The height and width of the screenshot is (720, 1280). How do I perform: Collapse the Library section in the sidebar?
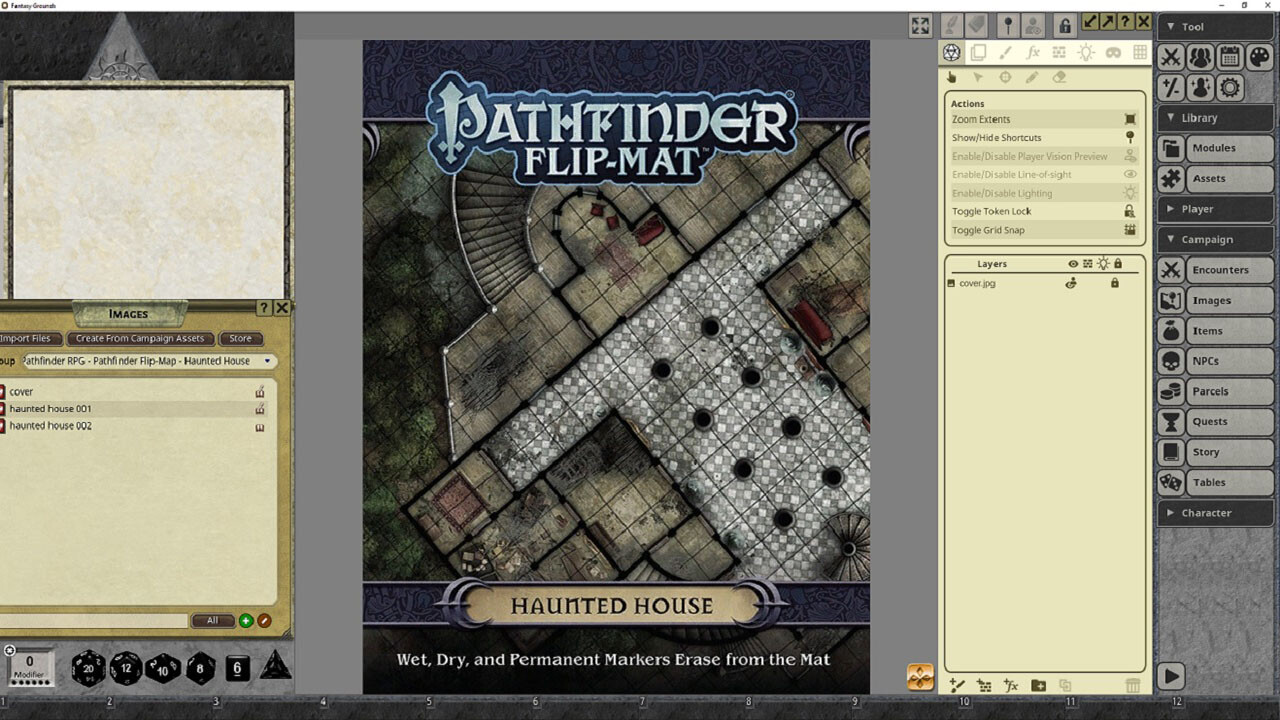[x=1215, y=117]
